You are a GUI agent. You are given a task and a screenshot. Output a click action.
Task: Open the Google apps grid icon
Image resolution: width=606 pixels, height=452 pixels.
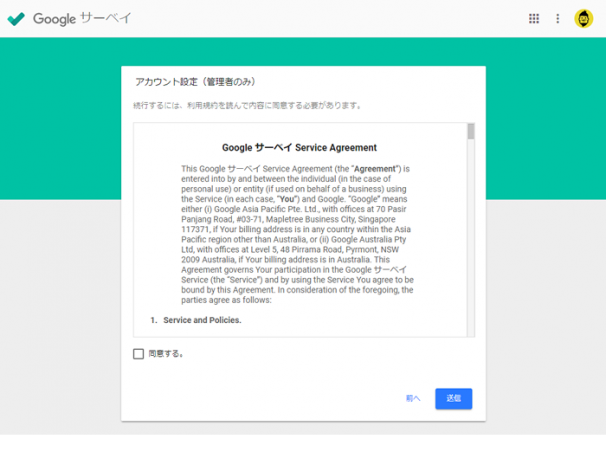click(534, 19)
